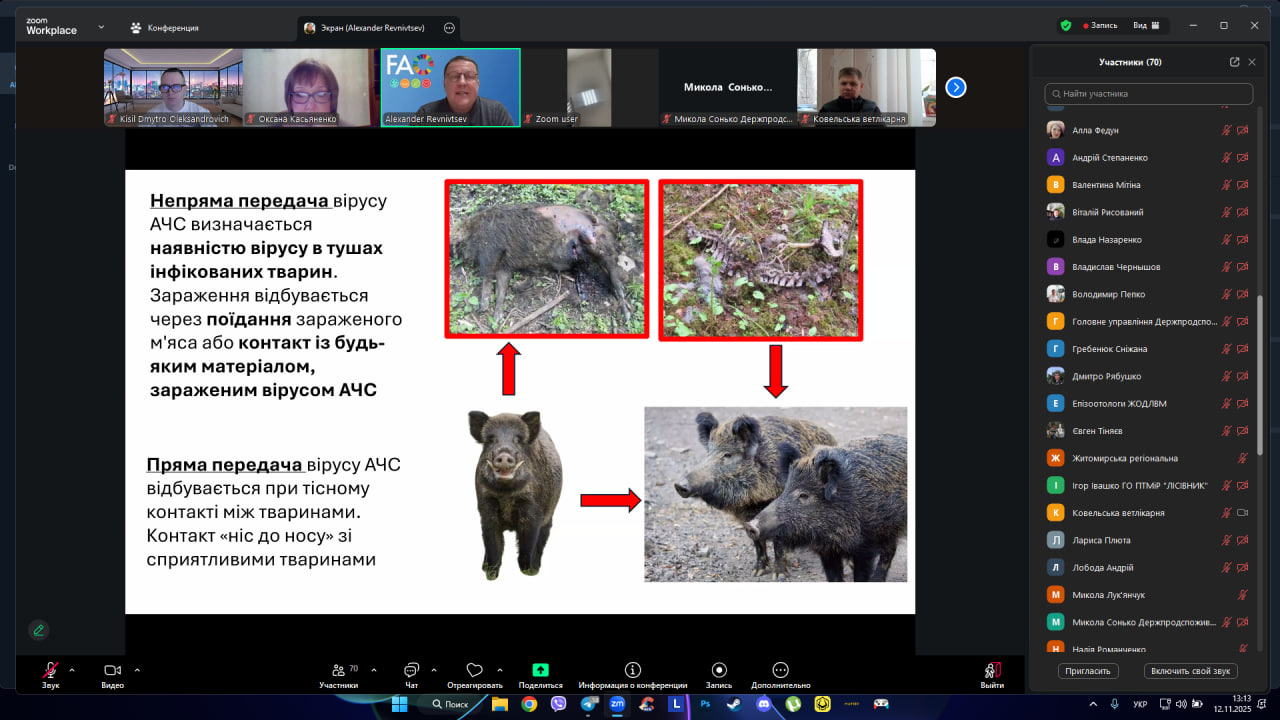
Task: Unmute the microphone with Звук
Action: (x=49, y=671)
